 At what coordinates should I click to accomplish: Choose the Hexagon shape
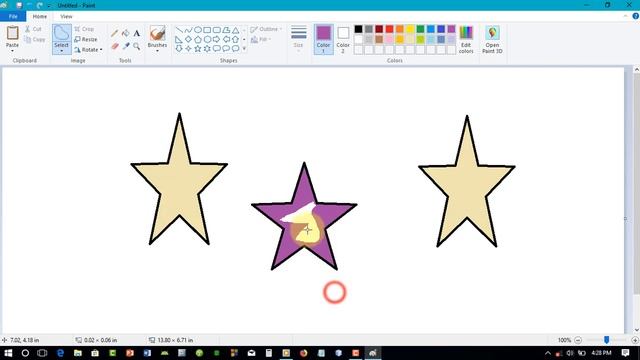[x=207, y=40]
